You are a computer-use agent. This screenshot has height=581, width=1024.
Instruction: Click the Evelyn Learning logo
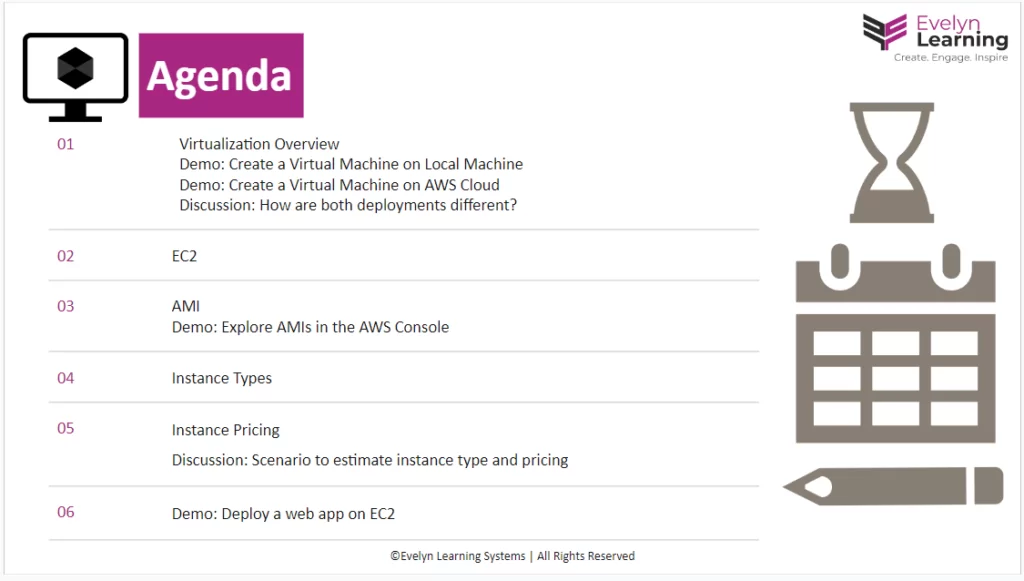point(935,38)
